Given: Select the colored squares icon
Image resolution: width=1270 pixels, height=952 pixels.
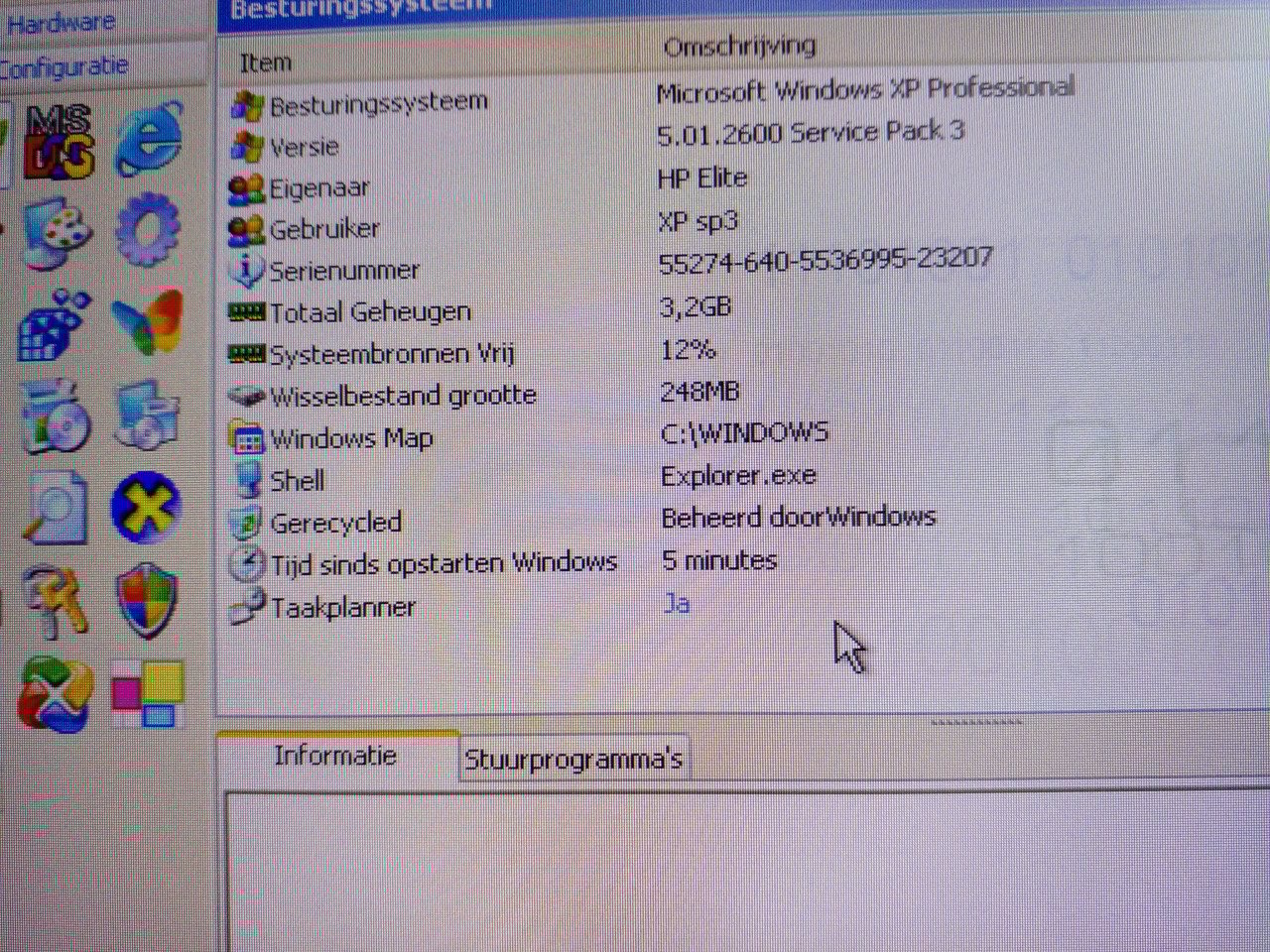Looking at the screenshot, I should pos(147,693).
